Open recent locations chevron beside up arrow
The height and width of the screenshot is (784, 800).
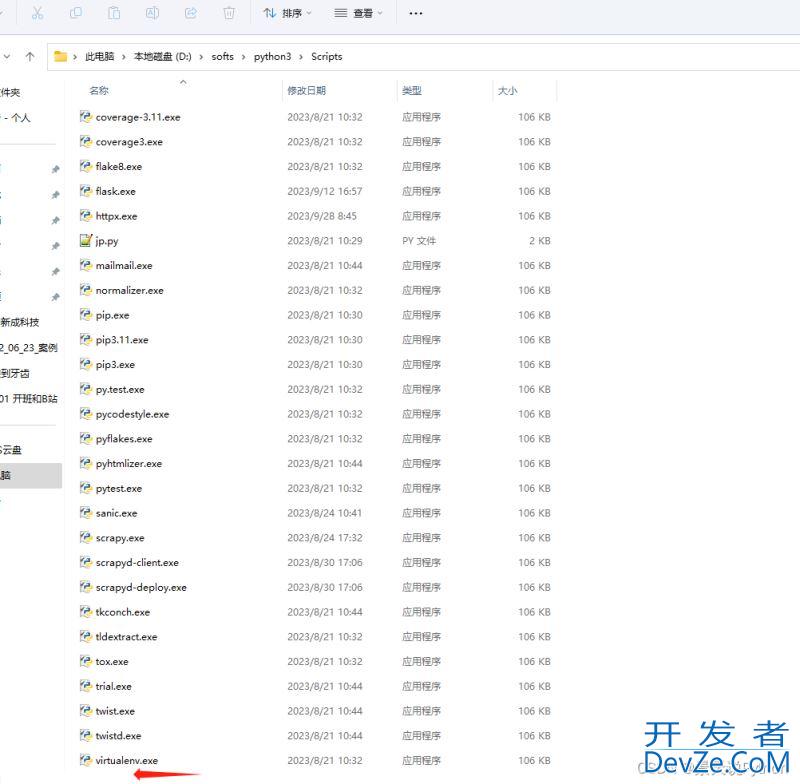coord(7,57)
